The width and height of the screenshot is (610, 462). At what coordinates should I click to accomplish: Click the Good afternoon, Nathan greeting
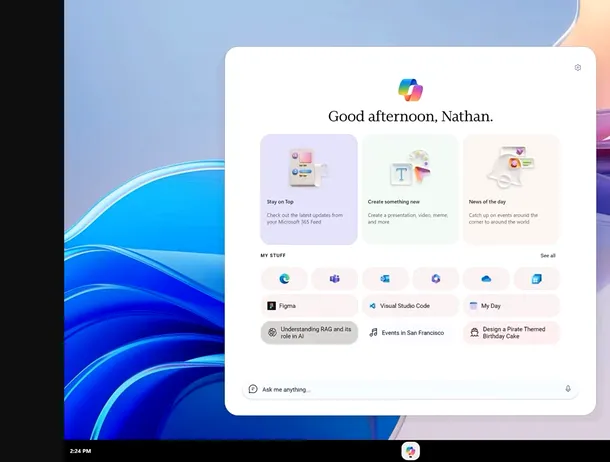tap(410, 116)
